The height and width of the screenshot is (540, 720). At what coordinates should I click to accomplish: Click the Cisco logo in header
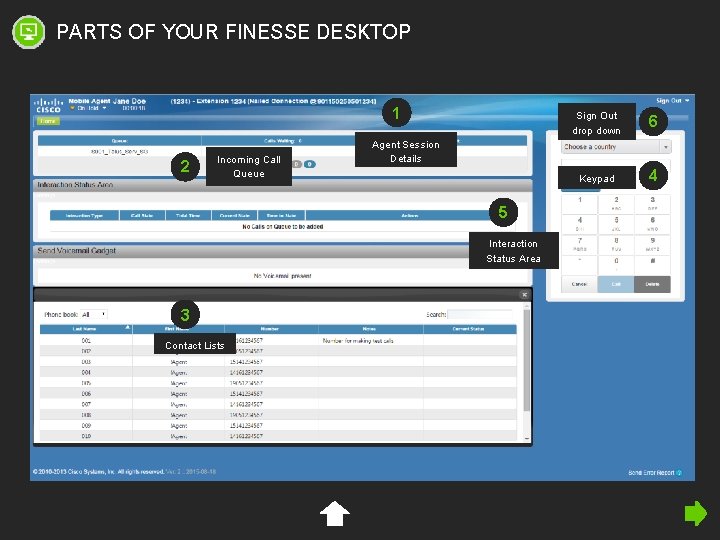pos(48,105)
